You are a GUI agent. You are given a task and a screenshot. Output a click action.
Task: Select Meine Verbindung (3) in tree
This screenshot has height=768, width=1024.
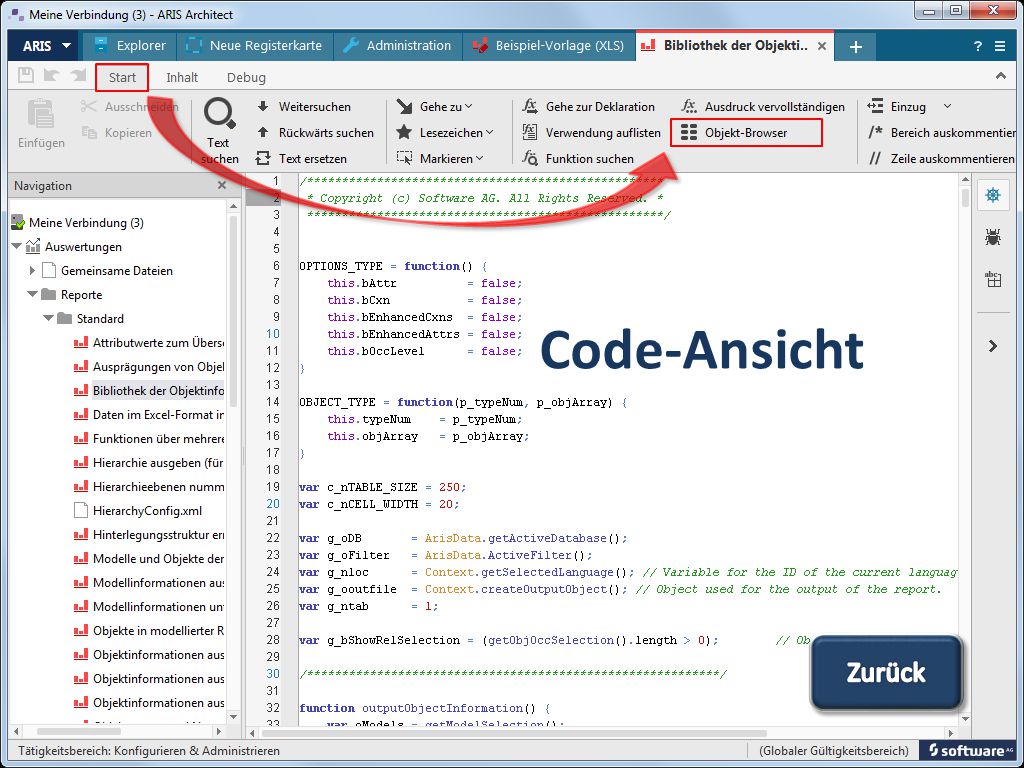pos(86,223)
